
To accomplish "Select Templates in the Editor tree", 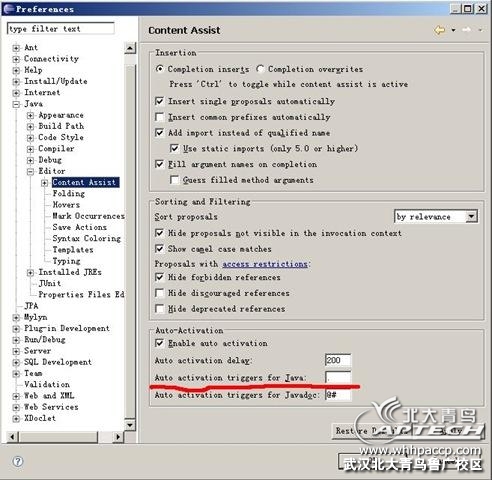I will pos(73,250).
